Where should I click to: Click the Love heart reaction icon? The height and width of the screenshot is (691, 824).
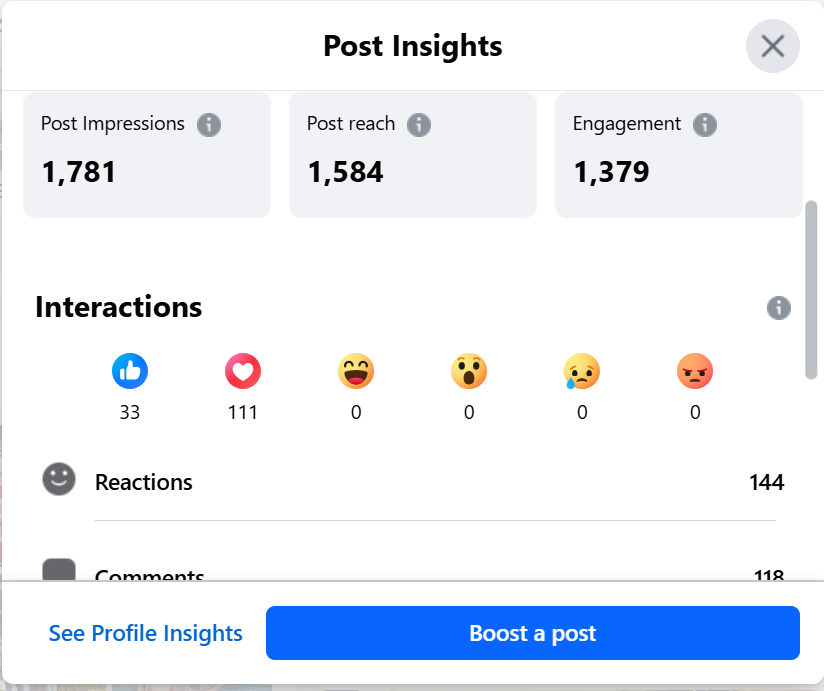tap(243, 372)
